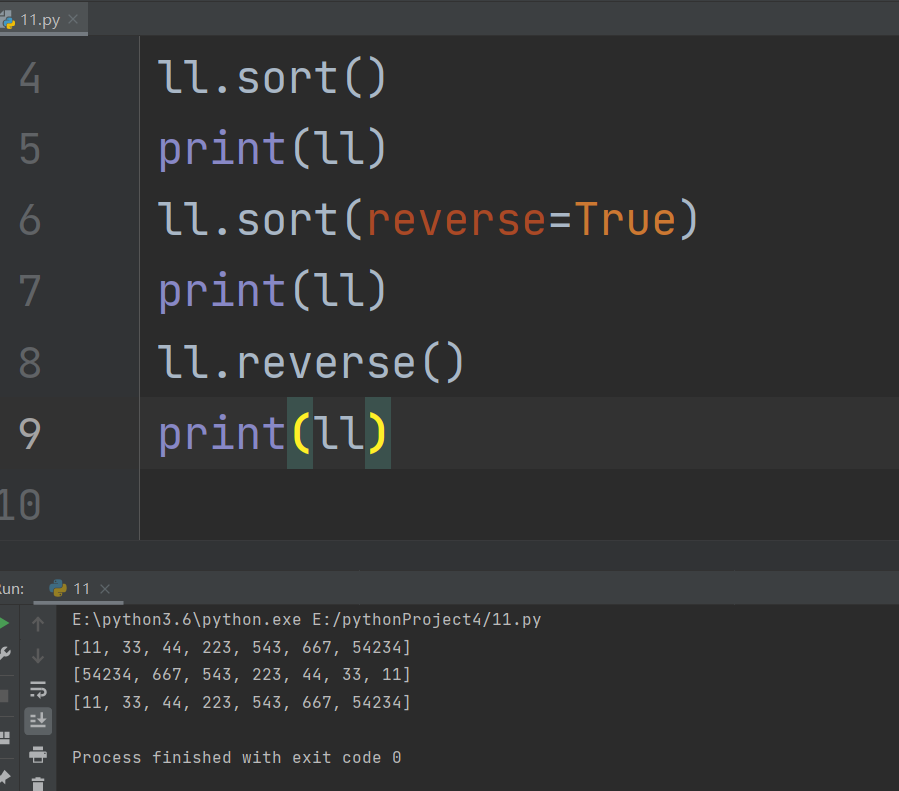Click the output line [54234, 667, 543, 223, 44, 33, 11]
The width and height of the screenshot is (899, 791).
[241, 674]
